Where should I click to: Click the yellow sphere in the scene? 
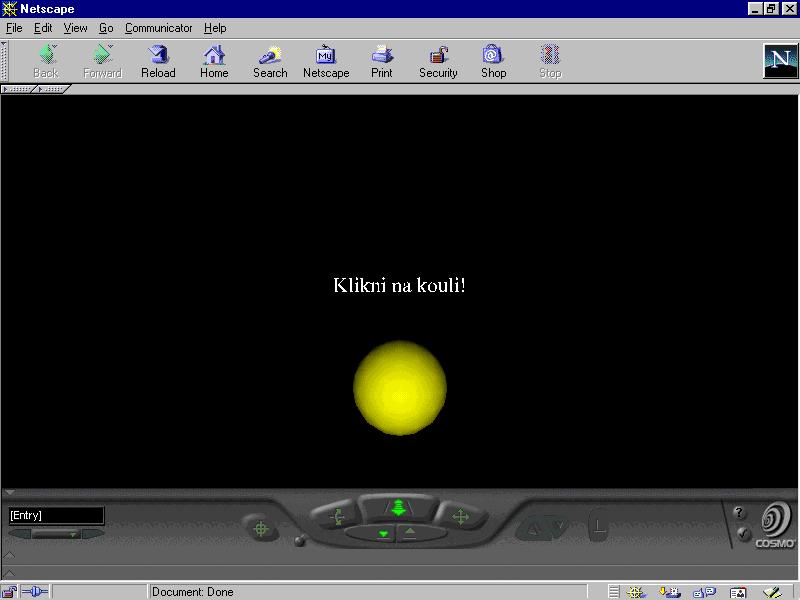400,388
